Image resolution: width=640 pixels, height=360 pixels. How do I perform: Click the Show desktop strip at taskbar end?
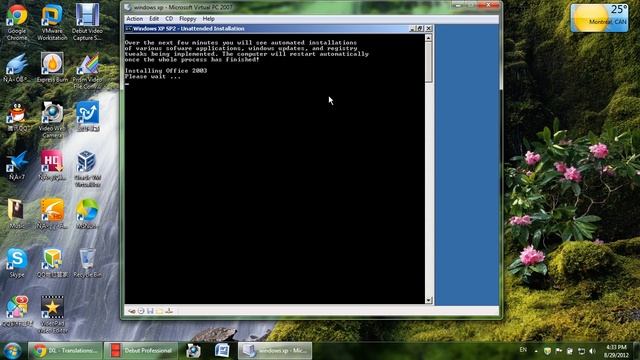point(637,351)
